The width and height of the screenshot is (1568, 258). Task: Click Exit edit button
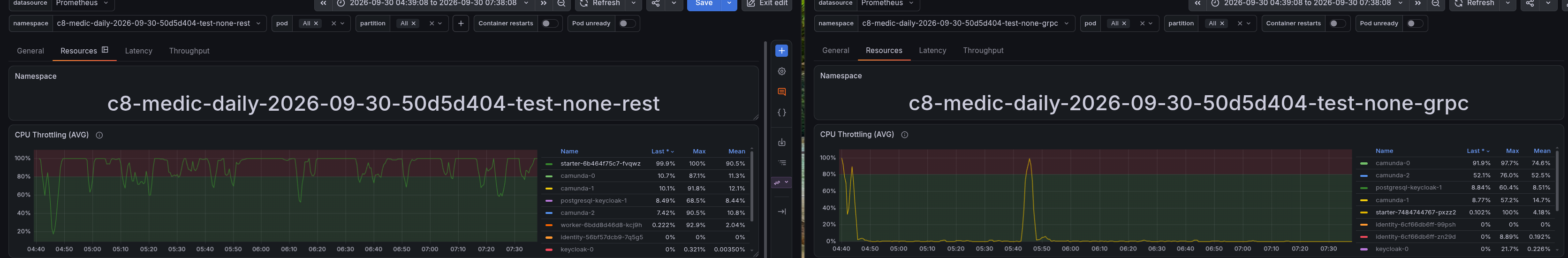(x=766, y=4)
